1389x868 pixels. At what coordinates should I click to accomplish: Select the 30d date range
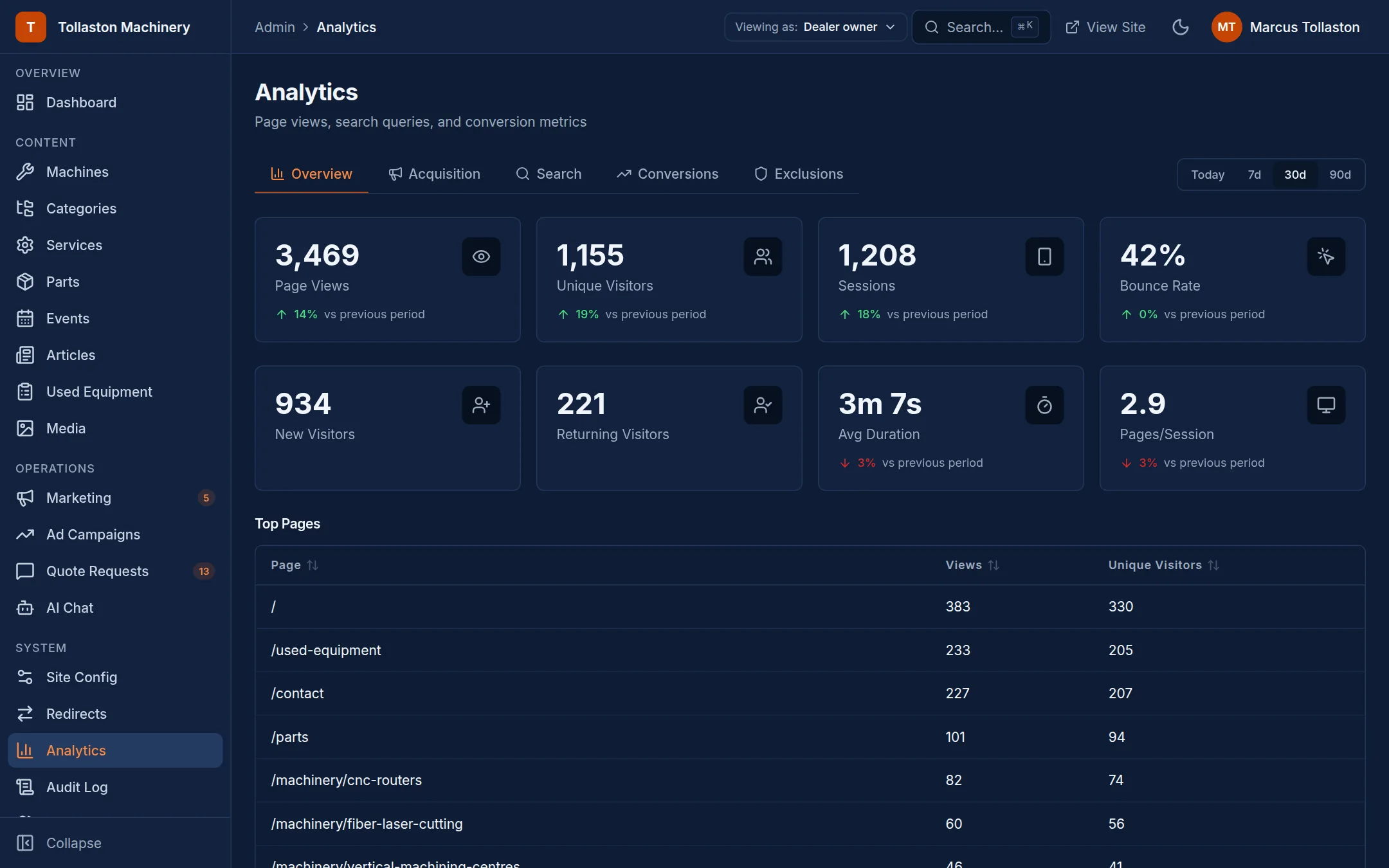[x=1295, y=174]
